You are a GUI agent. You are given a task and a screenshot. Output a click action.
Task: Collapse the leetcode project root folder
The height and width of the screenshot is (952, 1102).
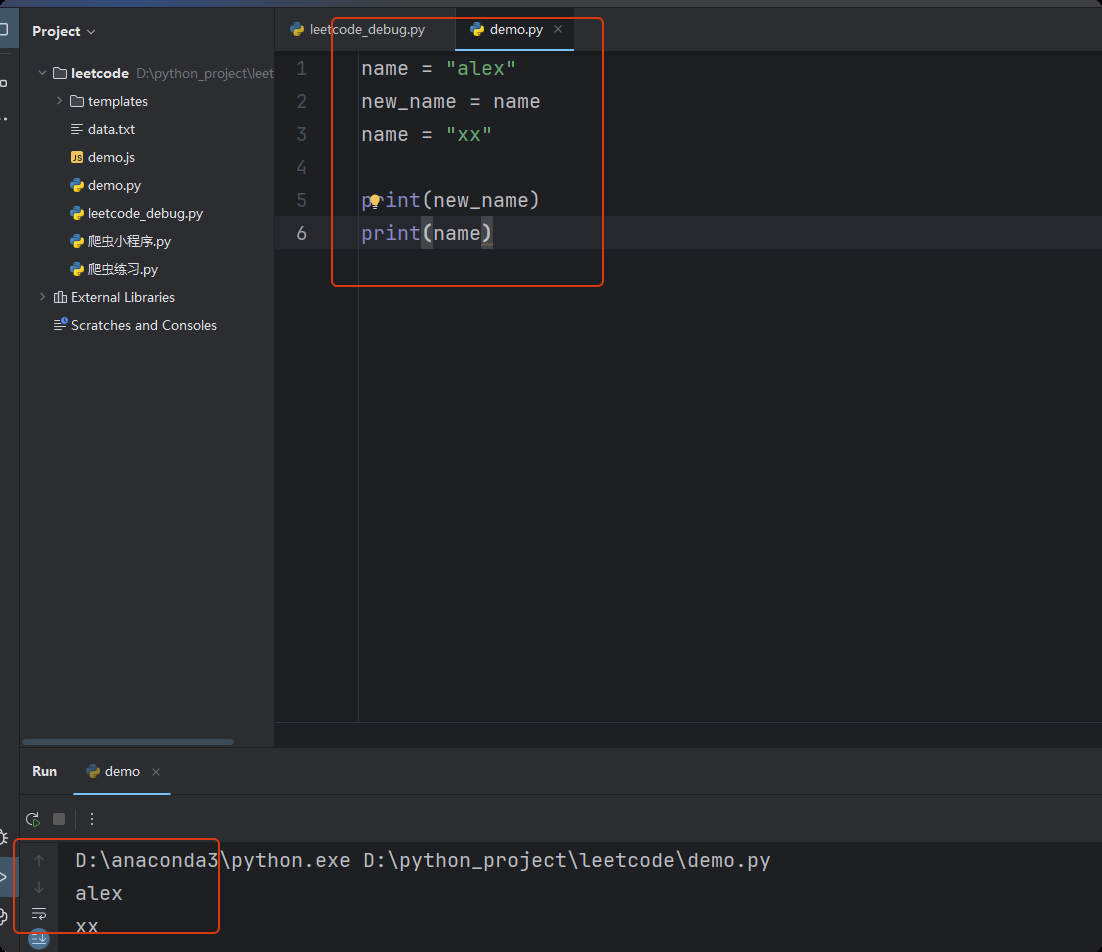(42, 73)
